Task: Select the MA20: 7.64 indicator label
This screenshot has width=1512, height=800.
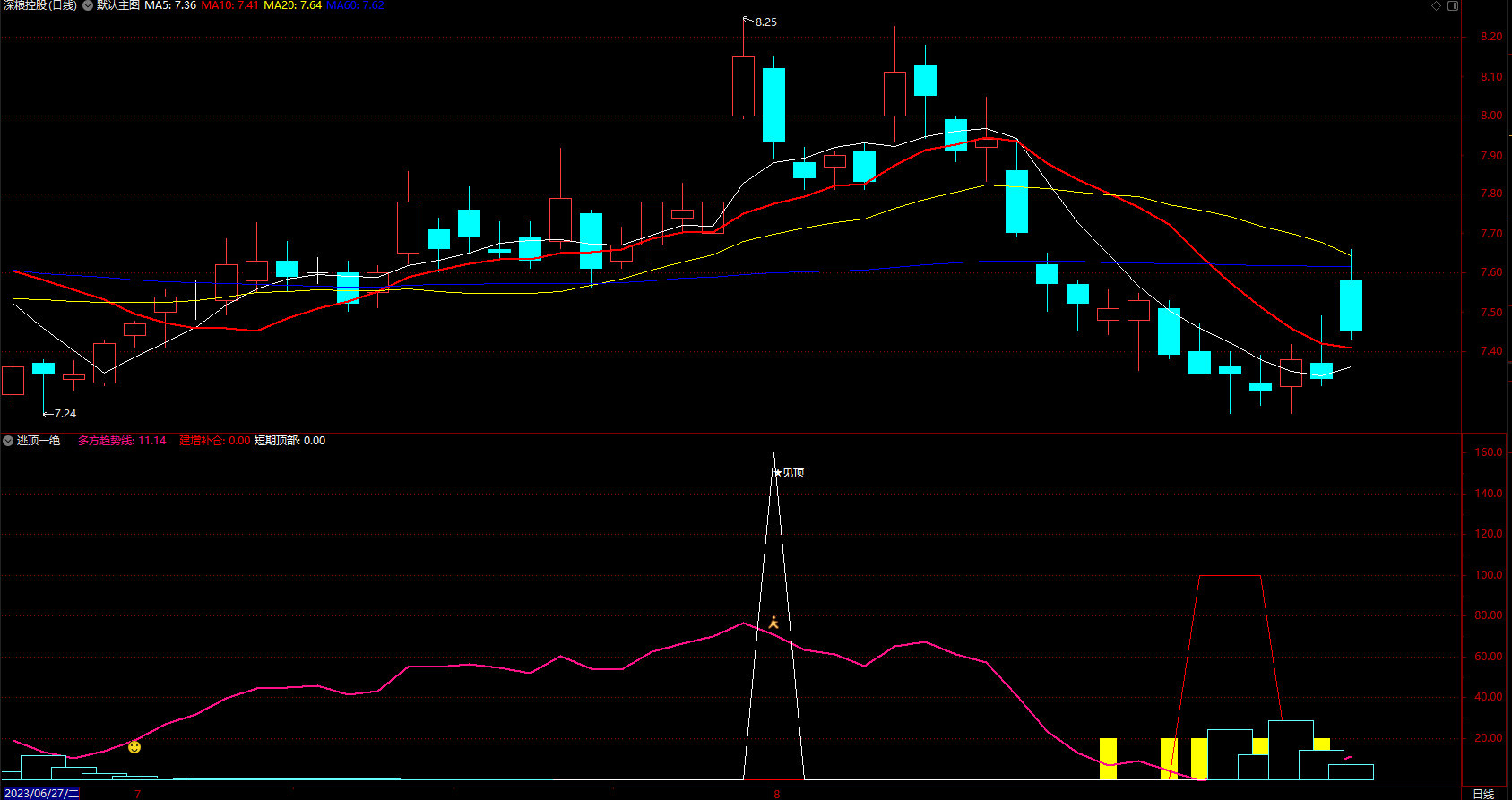Action: click(292, 5)
